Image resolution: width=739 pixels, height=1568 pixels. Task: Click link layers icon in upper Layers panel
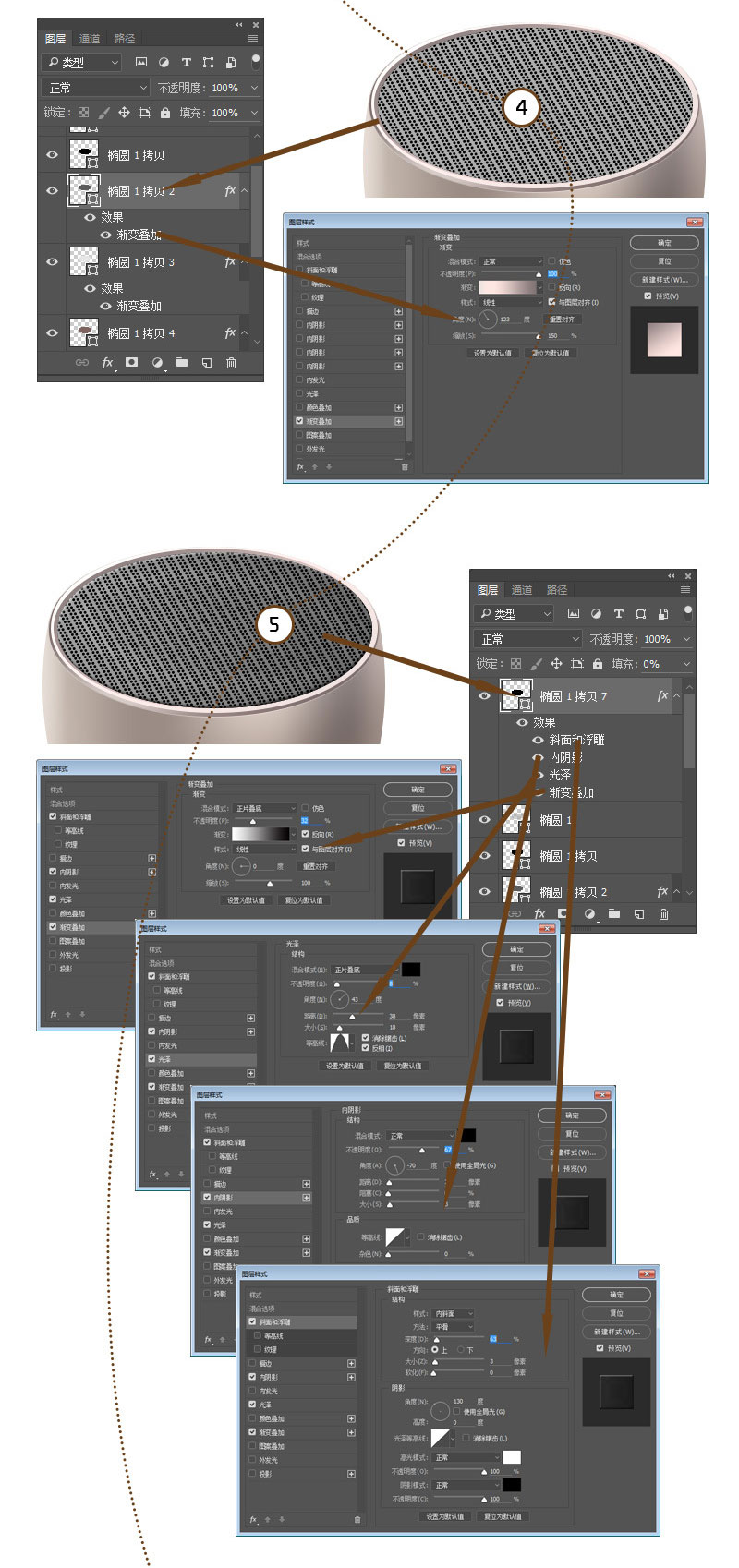[x=82, y=363]
